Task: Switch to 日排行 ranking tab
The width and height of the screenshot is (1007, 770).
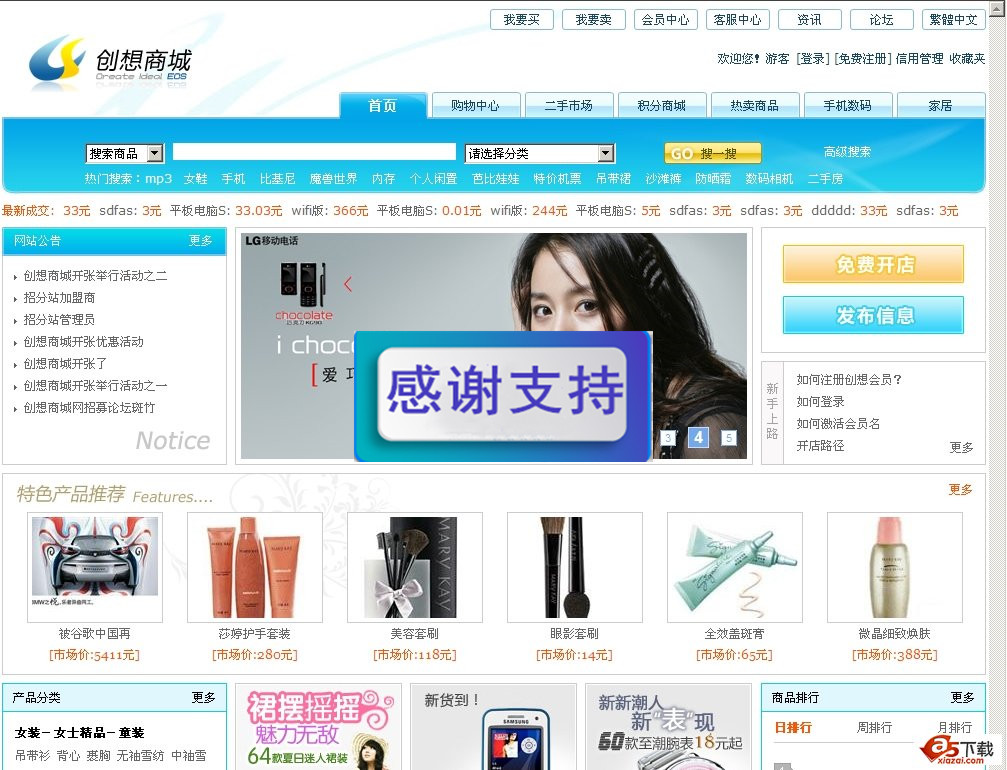Action: 793,728
